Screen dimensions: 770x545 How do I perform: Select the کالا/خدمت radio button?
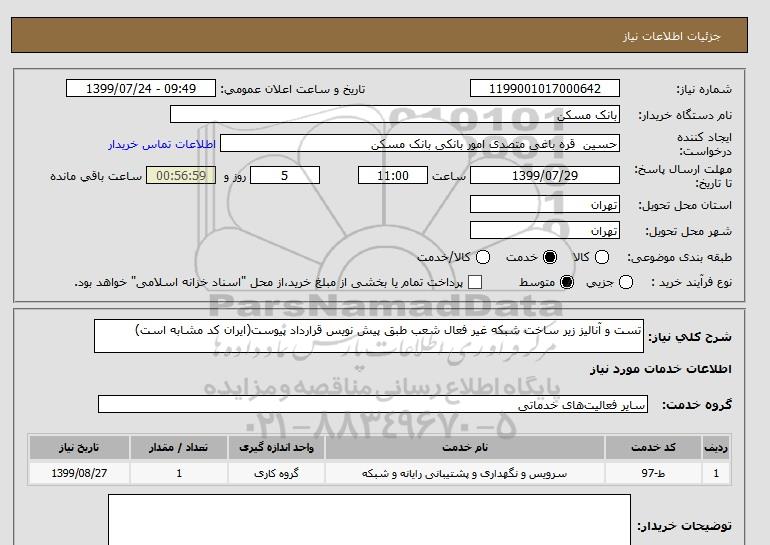pos(483,257)
